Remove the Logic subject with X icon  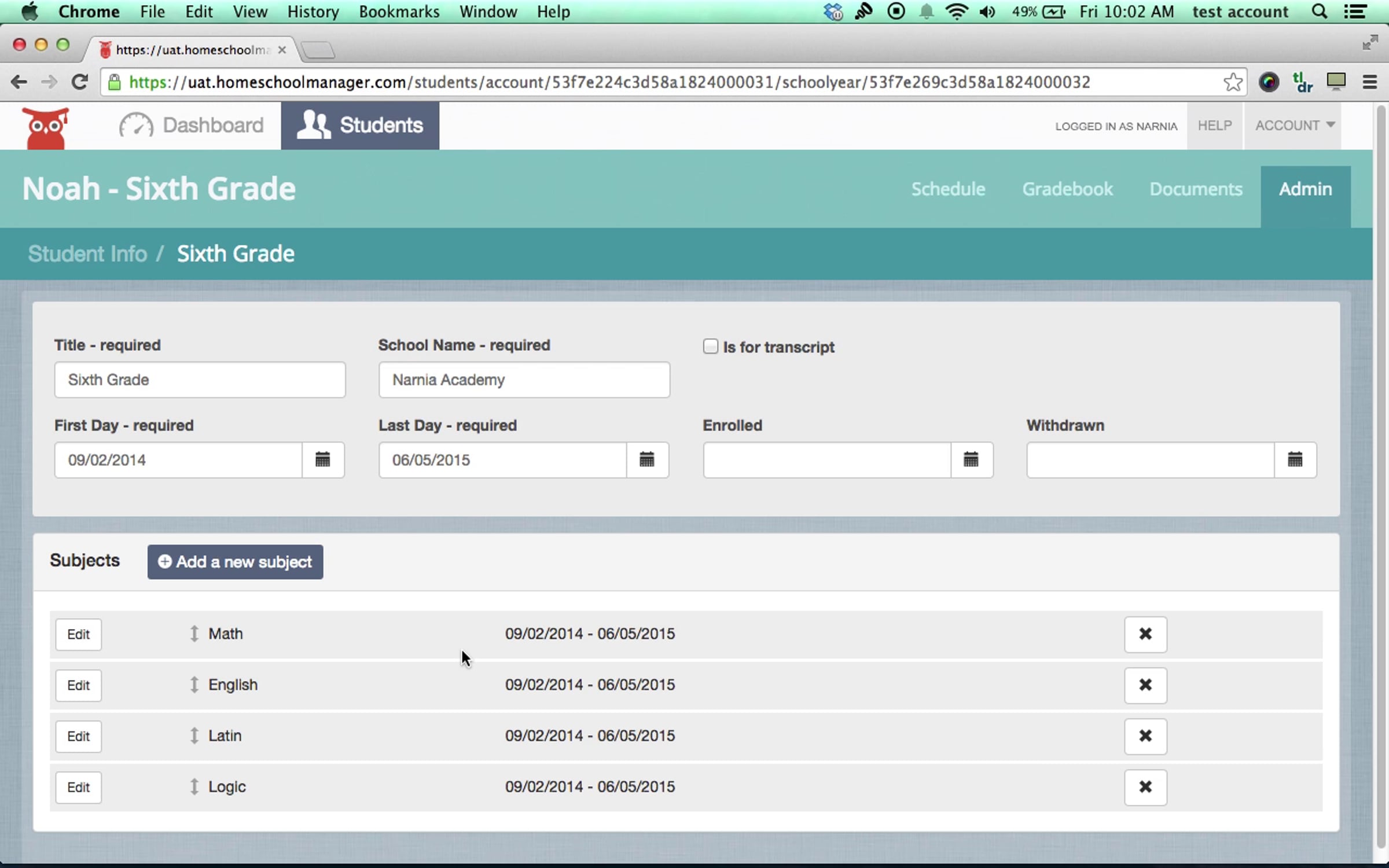(x=1145, y=787)
